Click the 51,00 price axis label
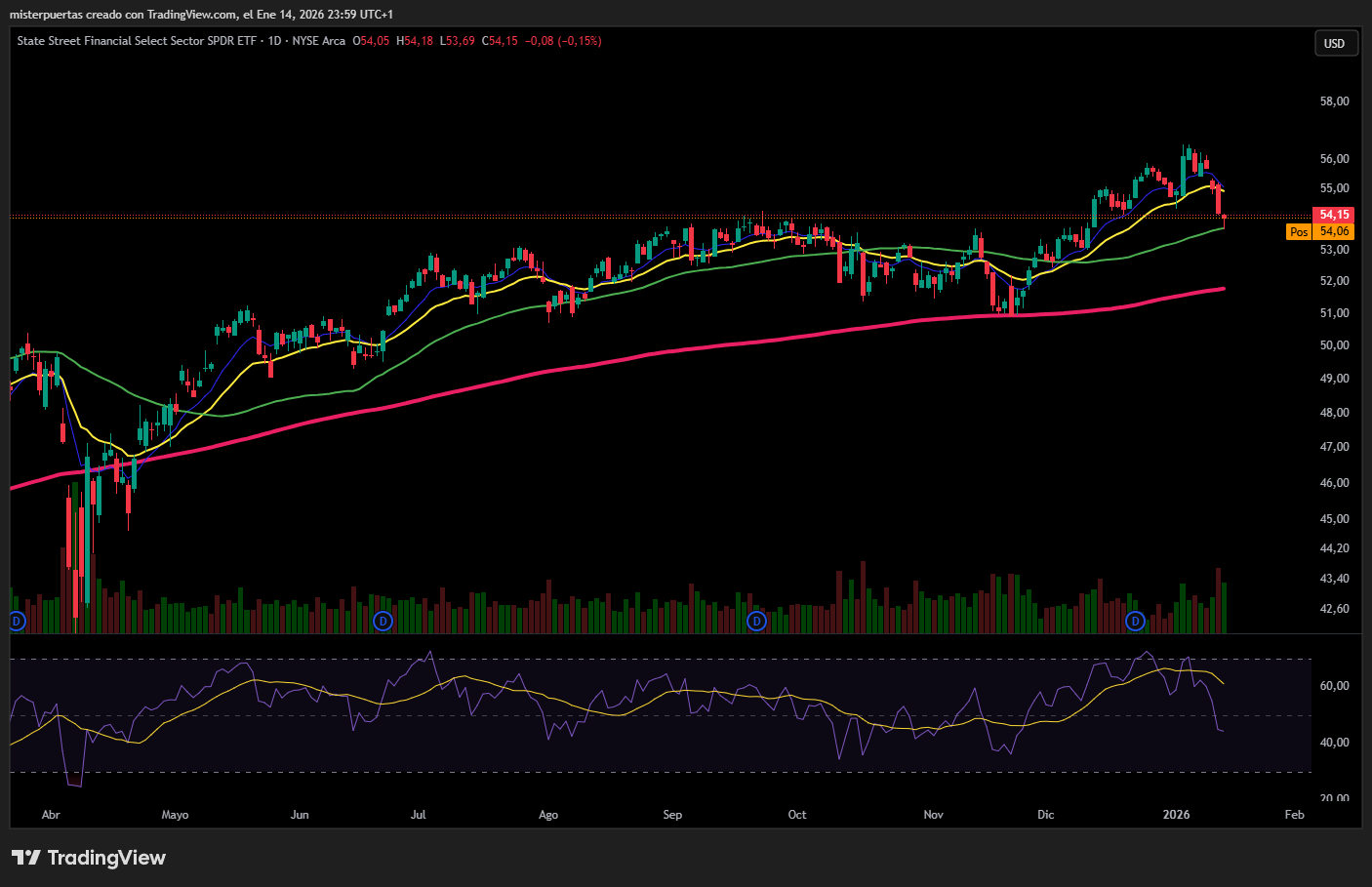This screenshot has width=1372, height=887. click(1334, 313)
